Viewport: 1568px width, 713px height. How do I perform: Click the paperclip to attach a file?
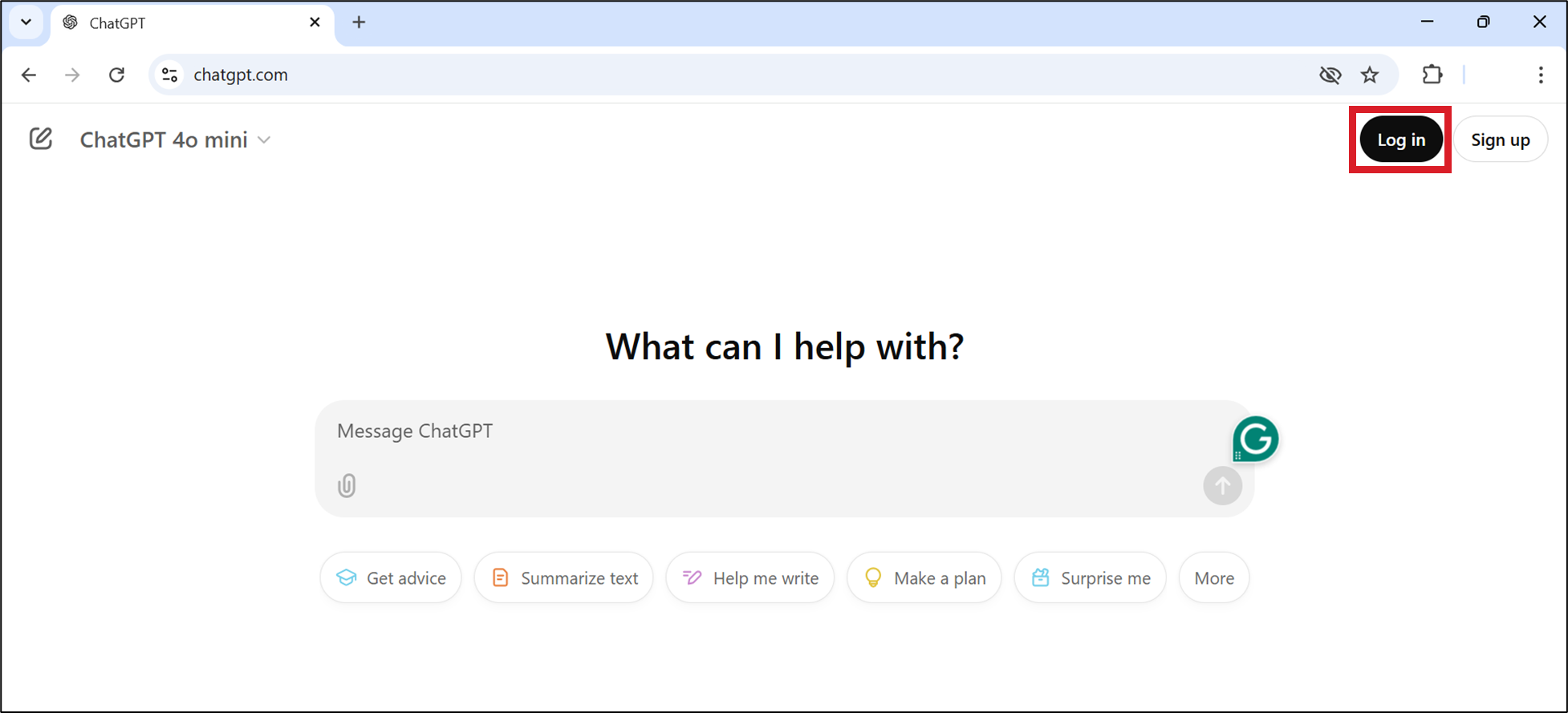[346, 485]
